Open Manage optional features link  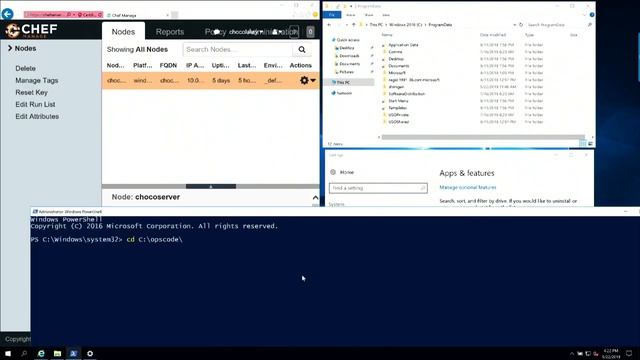point(468,187)
